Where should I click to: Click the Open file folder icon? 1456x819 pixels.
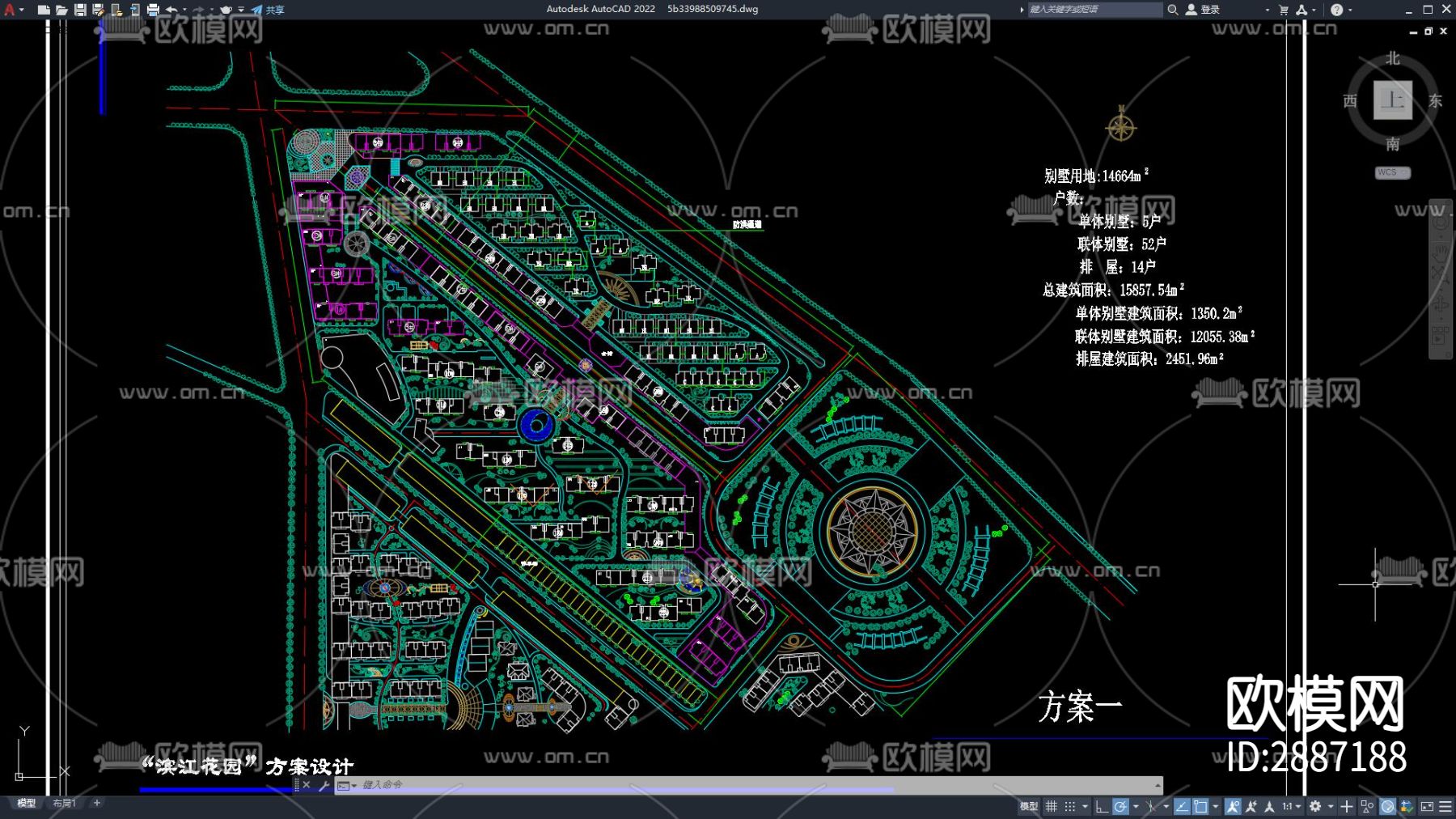coord(61,10)
